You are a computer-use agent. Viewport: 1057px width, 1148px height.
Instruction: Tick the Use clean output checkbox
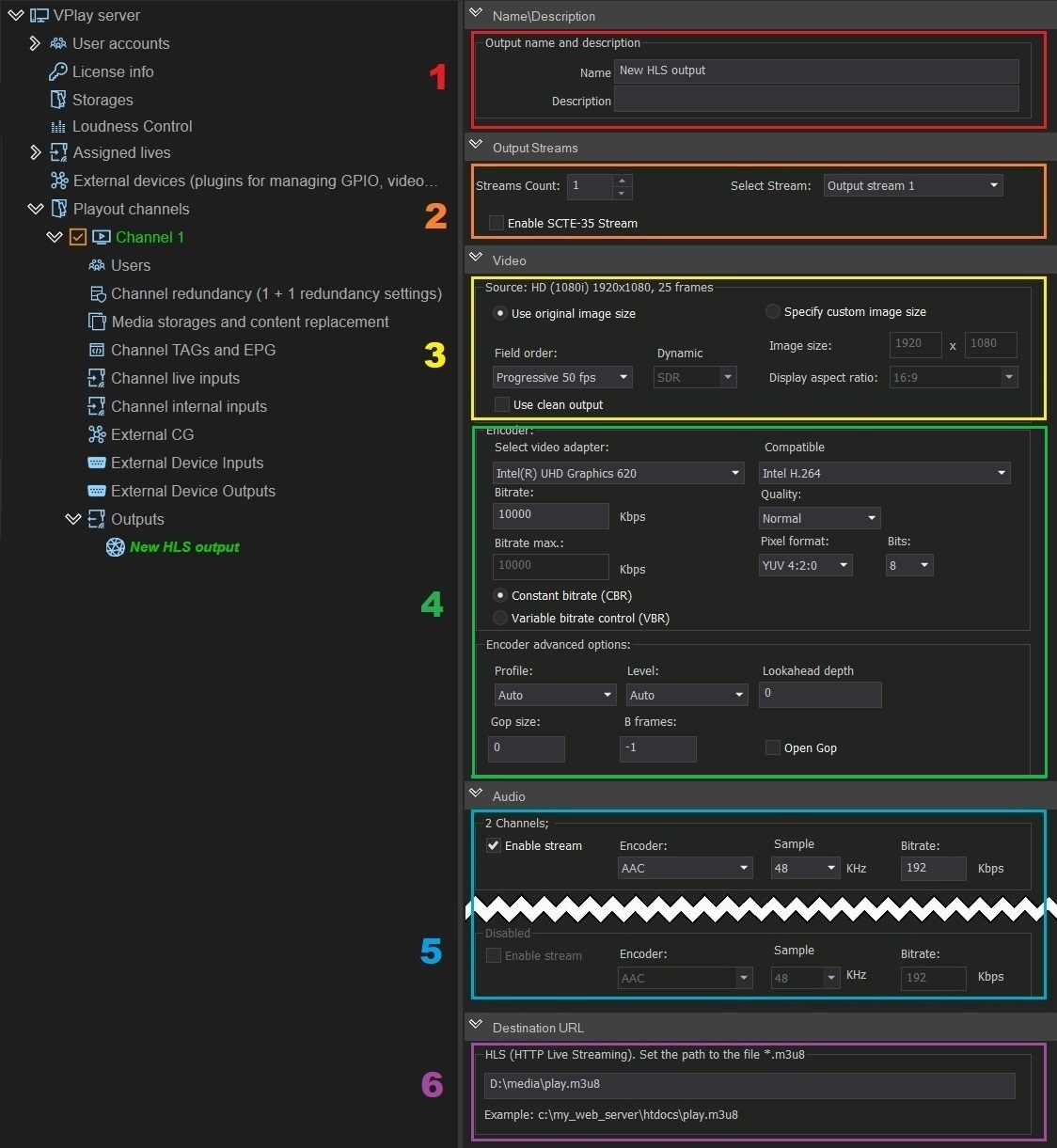502,404
